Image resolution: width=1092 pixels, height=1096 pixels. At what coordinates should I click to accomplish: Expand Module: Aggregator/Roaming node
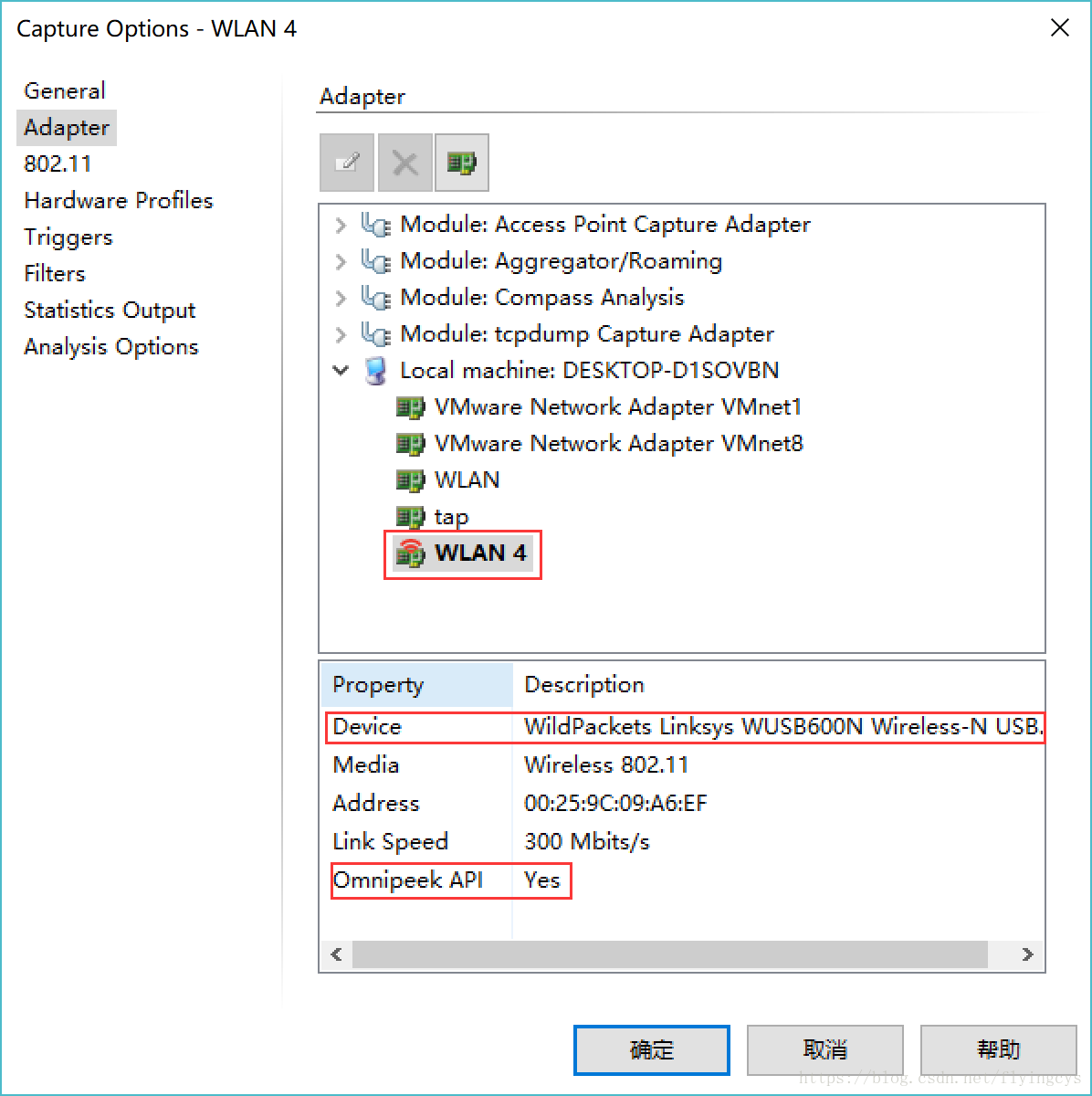click(x=341, y=261)
